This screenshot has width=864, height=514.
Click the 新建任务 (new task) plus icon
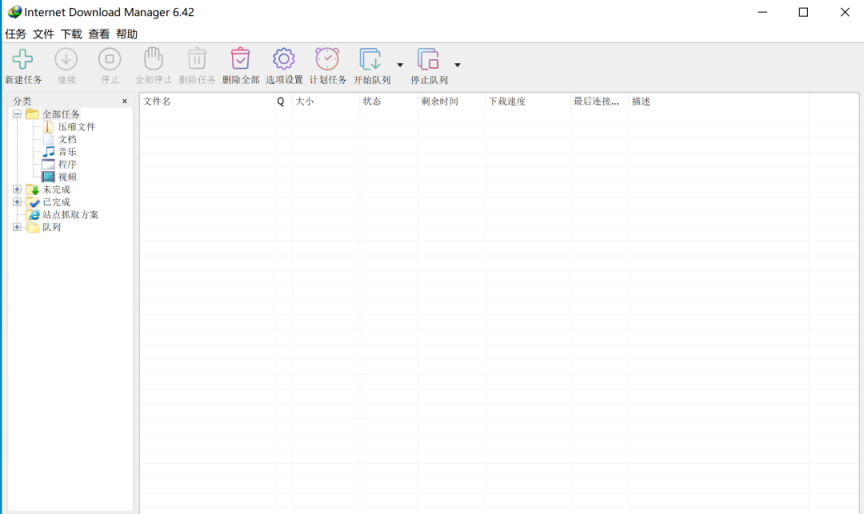(x=22, y=60)
